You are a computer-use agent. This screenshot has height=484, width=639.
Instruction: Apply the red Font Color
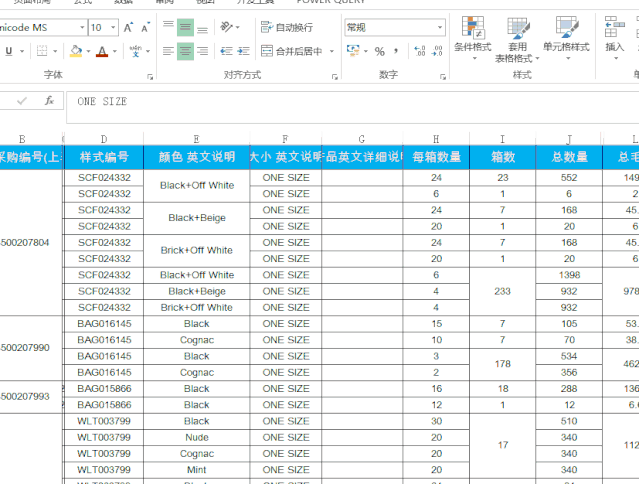tap(102, 51)
